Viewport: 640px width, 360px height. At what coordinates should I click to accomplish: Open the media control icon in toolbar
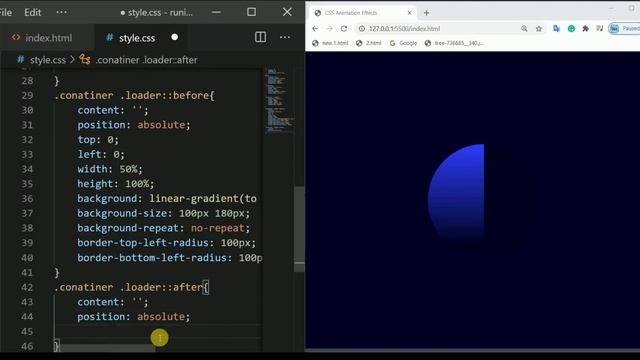pyautogui.click(x=600, y=29)
